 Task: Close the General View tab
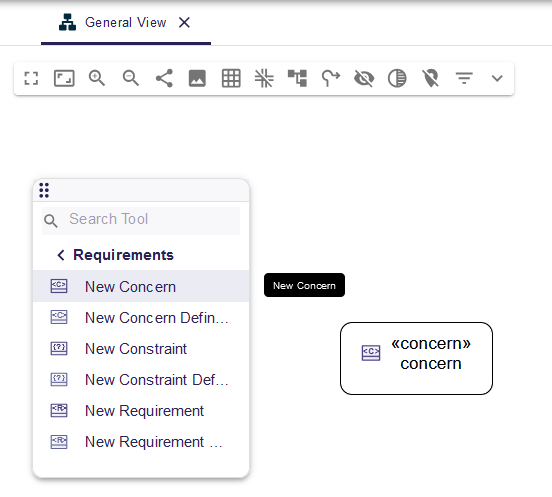[184, 23]
